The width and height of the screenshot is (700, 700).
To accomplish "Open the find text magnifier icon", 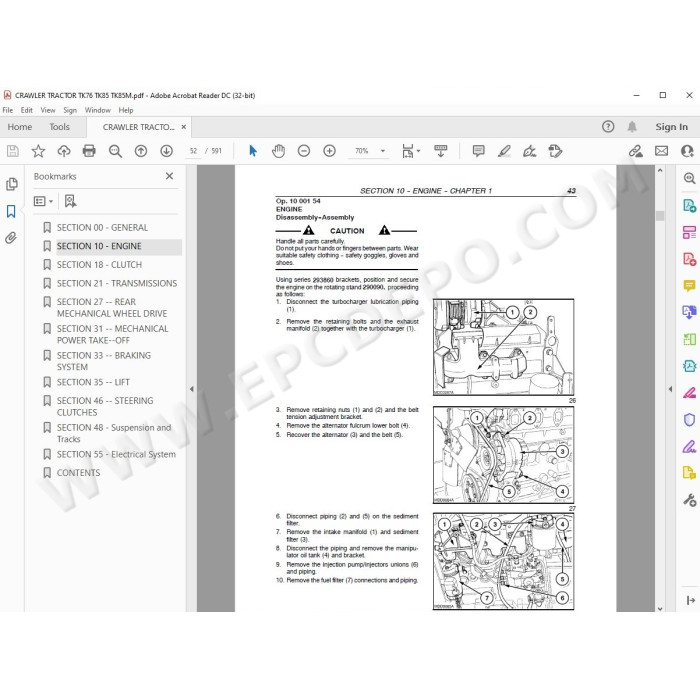I will (115, 151).
